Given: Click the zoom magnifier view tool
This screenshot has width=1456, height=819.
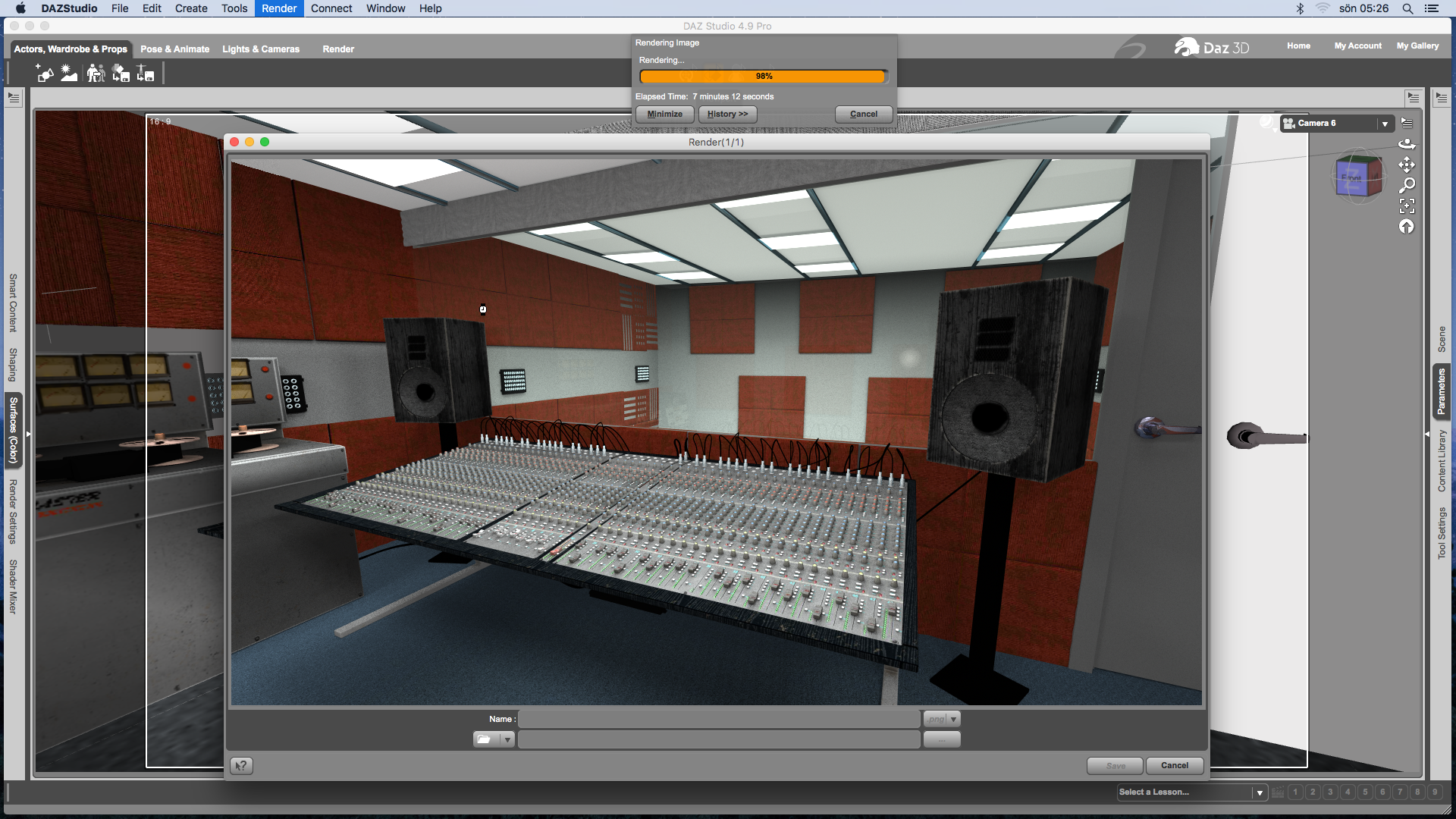Looking at the screenshot, I should [1407, 185].
